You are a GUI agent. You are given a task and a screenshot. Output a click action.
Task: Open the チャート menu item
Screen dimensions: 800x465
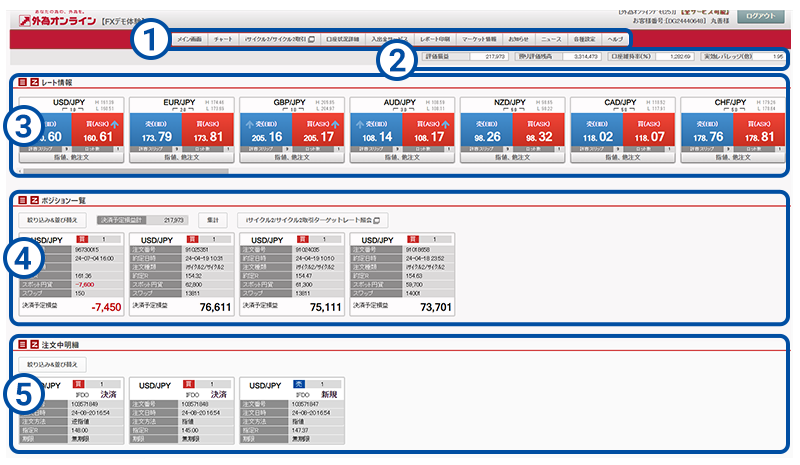(x=223, y=39)
